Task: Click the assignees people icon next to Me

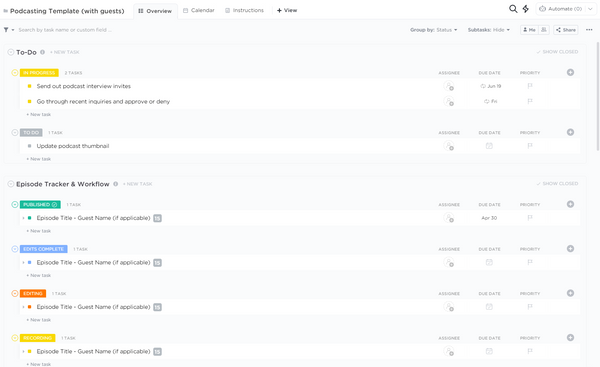Action: coord(544,30)
